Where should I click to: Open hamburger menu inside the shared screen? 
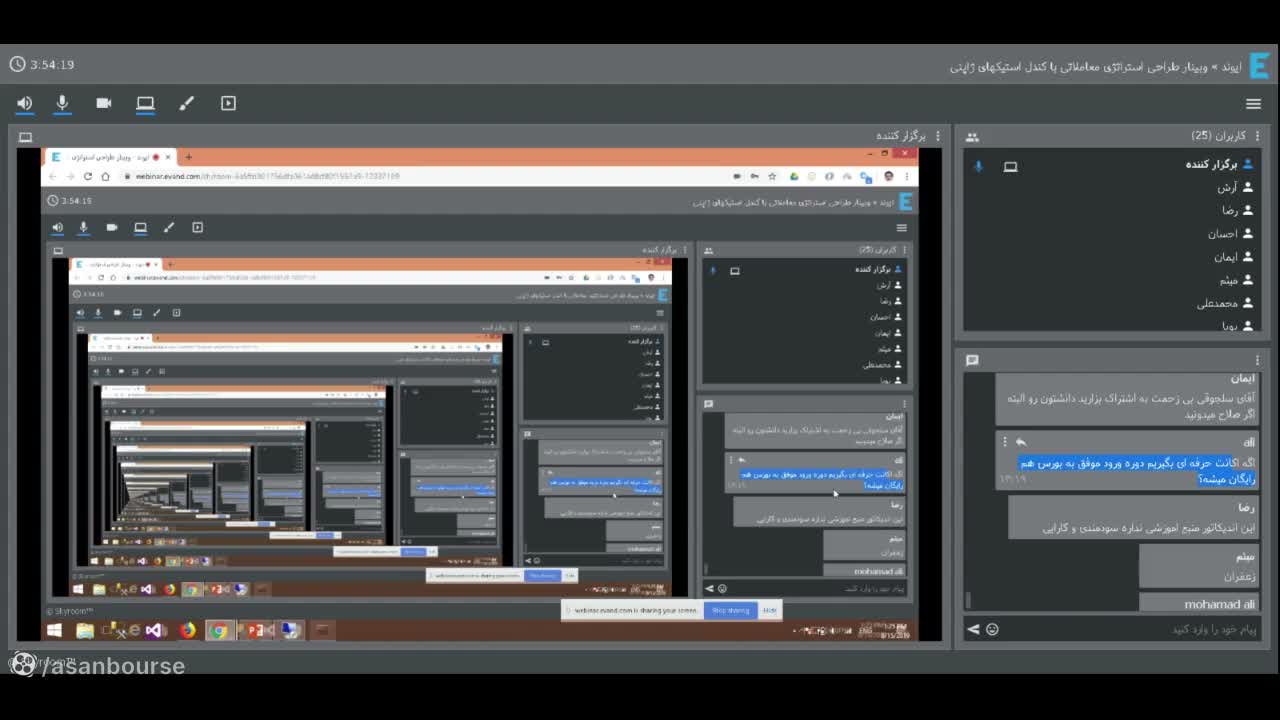click(902, 228)
